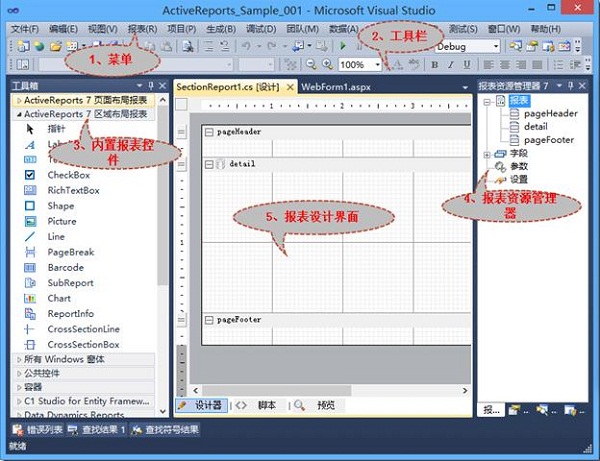Toggle Bold formatting
This screenshot has height=461, width=600.
[x=435, y=65]
